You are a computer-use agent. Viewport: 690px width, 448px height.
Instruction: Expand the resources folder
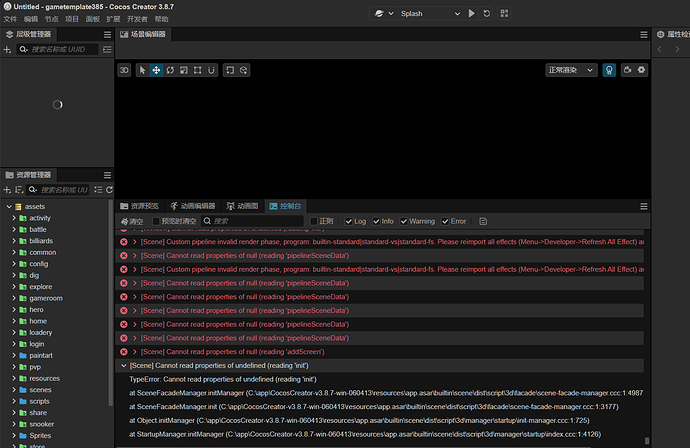point(14,378)
